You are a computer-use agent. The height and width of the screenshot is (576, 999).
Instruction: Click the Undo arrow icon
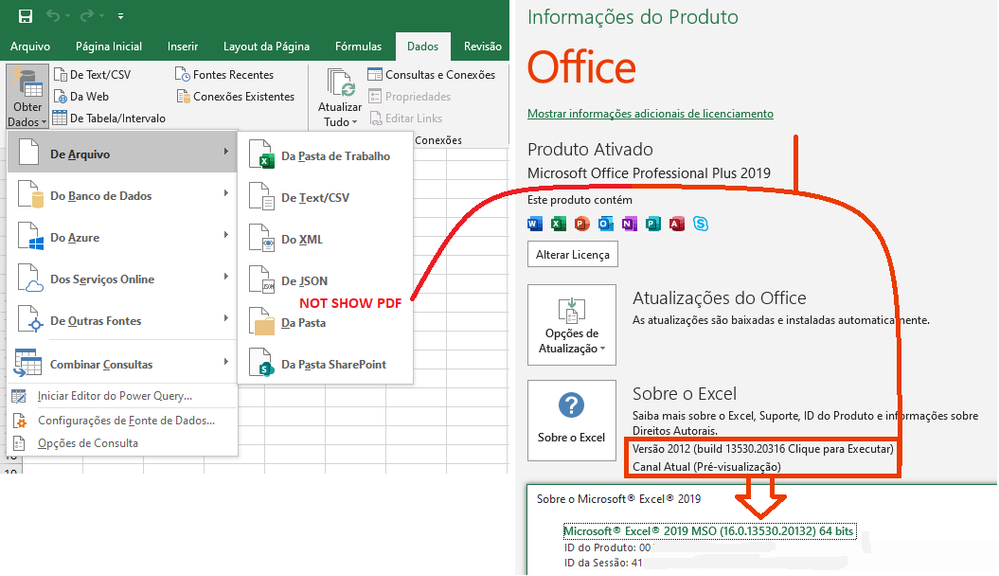pos(53,16)
